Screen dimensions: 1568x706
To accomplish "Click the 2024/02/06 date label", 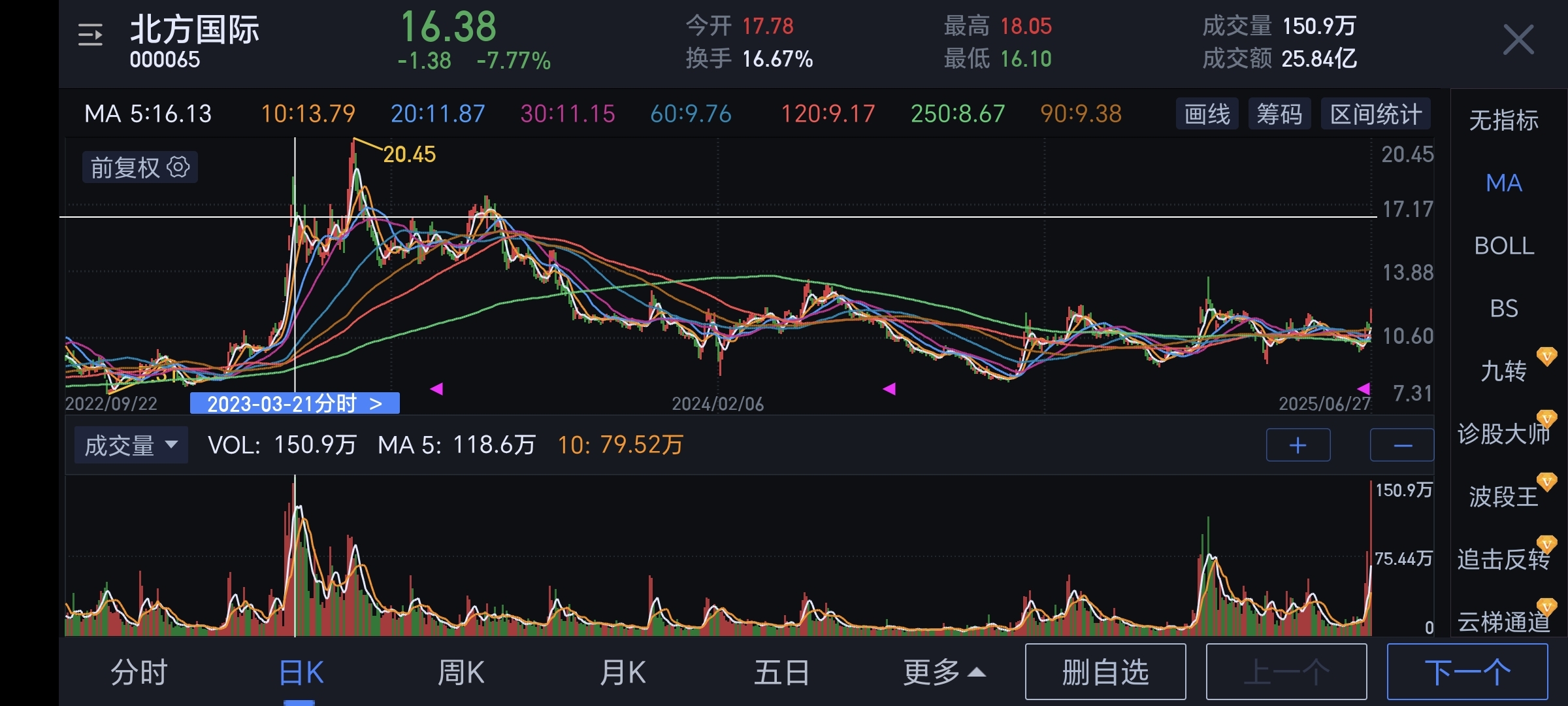I will click(718, 404).
